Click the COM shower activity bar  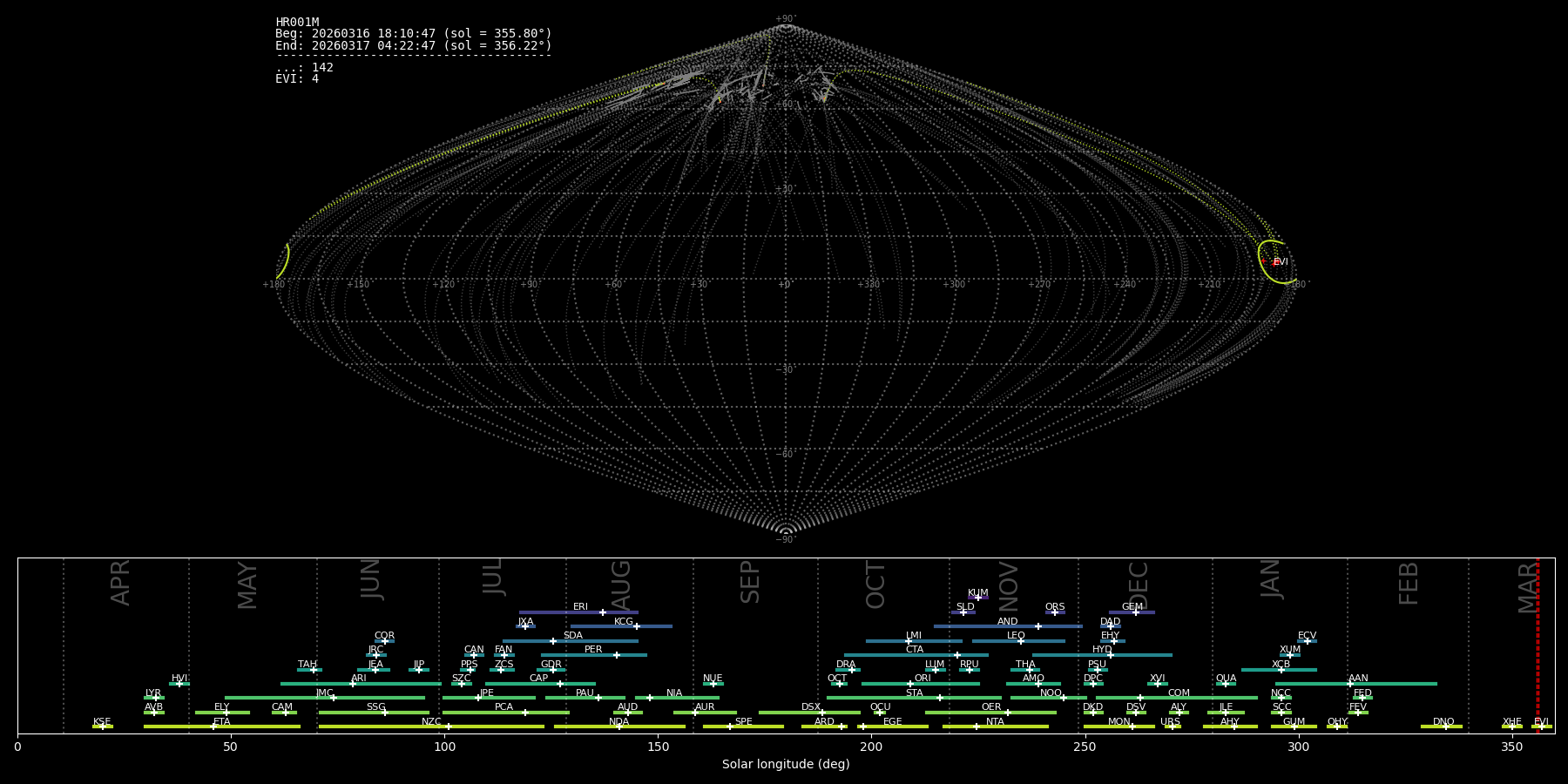(1177, 698)
